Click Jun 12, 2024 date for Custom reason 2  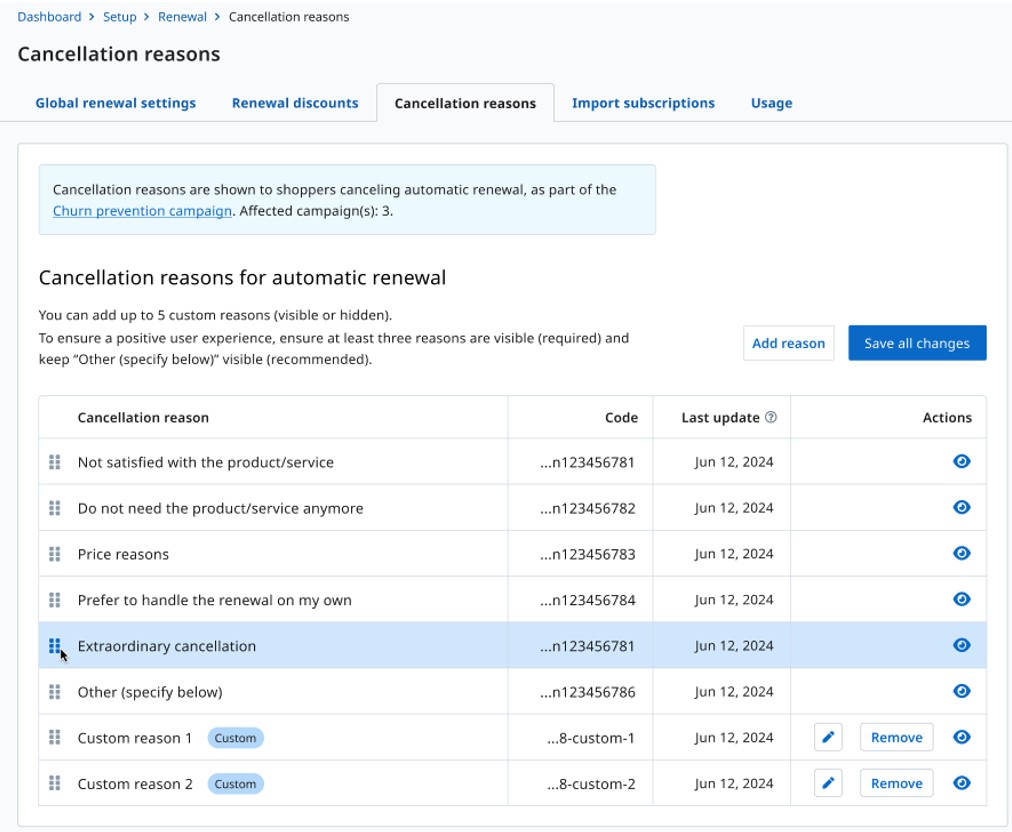click(x=734, y=784)
